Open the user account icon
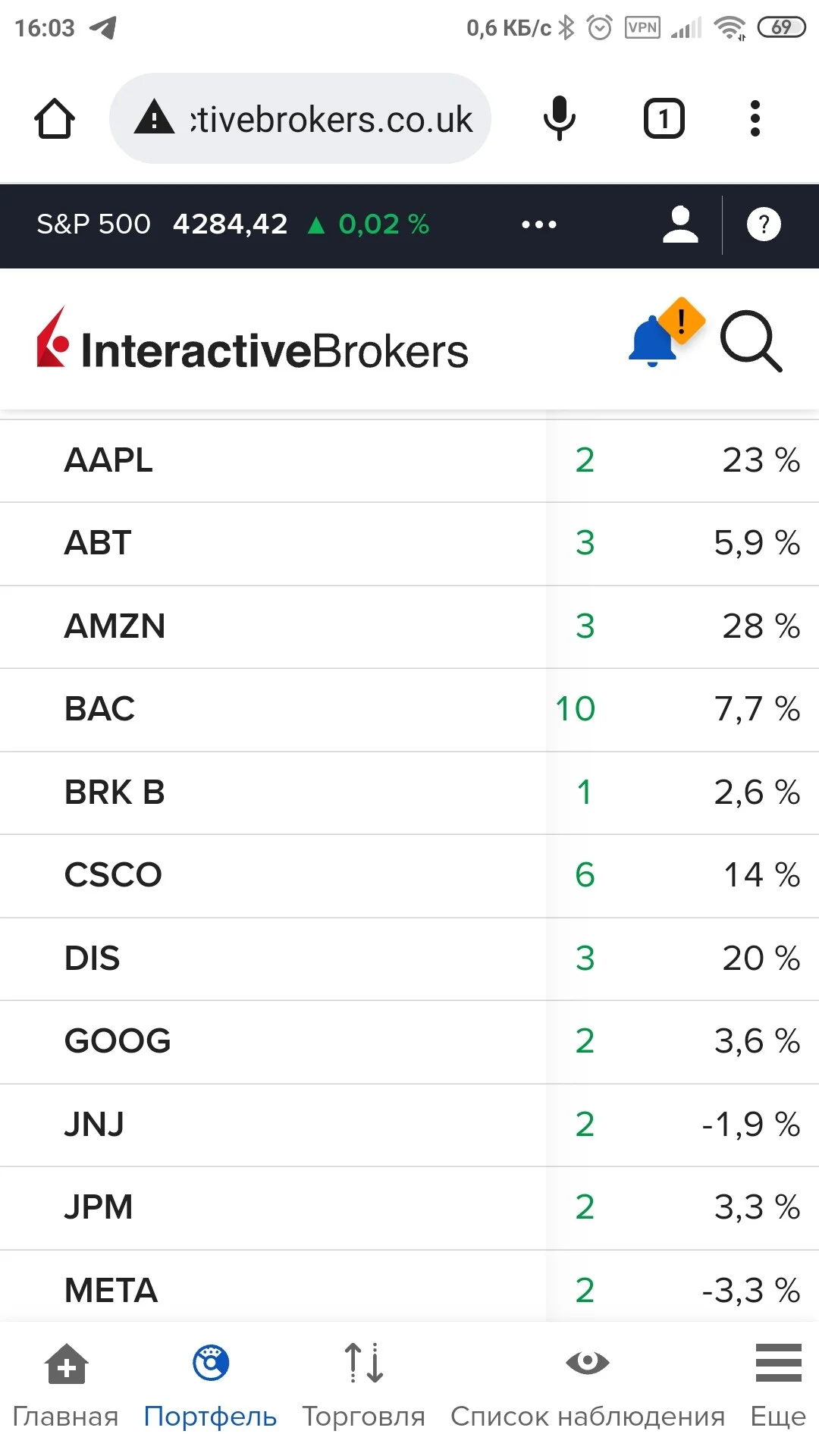This screenshot has width=819, height=1456. click(680, 224)
